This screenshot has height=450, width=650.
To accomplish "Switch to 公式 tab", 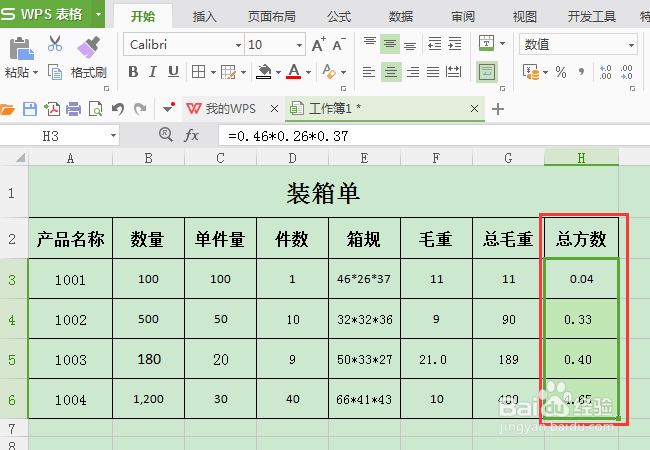I will click(x=339, y=17).
